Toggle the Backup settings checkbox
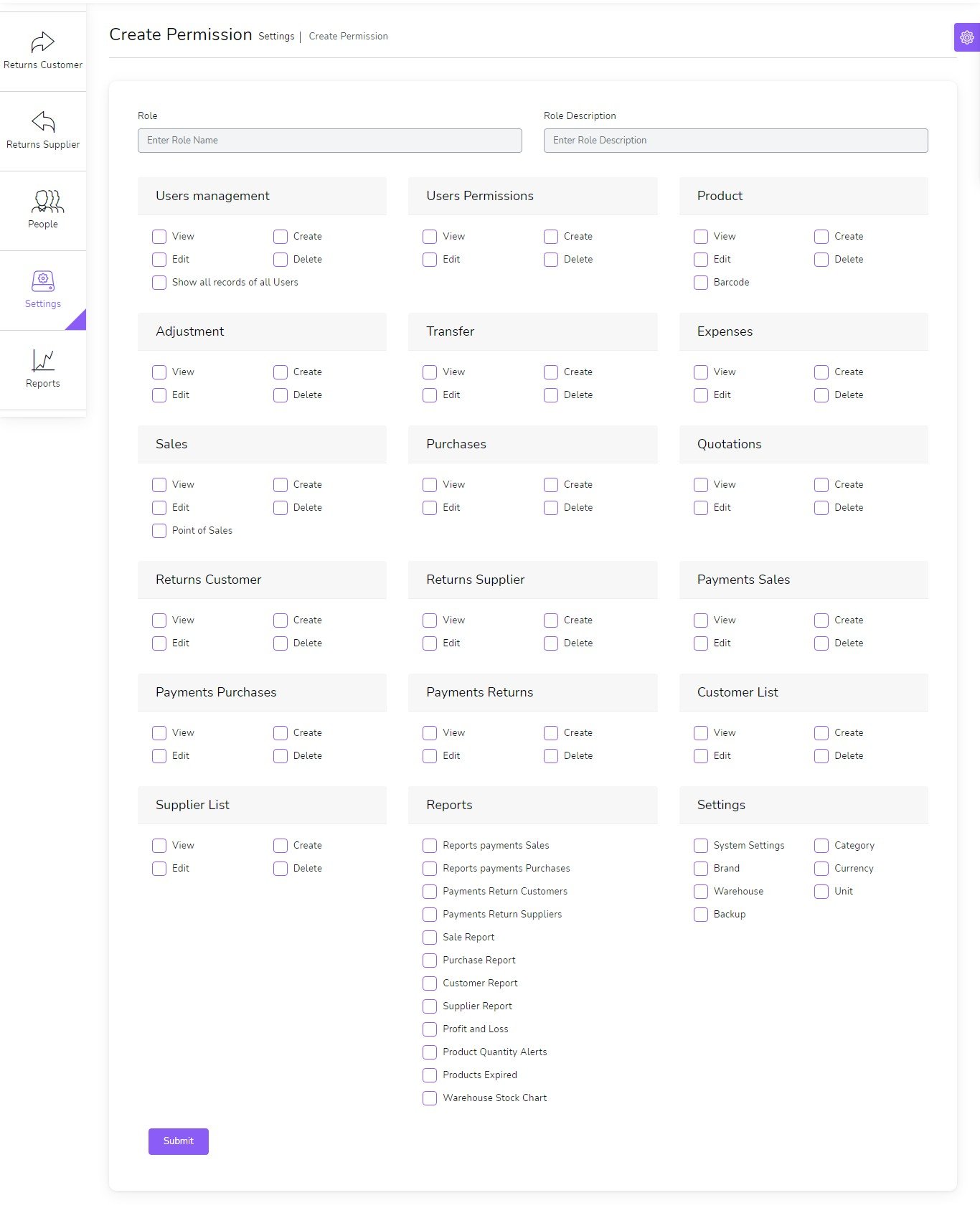Image resolution: width=980 pixels, height=1213 pixels. coord(701,915)
